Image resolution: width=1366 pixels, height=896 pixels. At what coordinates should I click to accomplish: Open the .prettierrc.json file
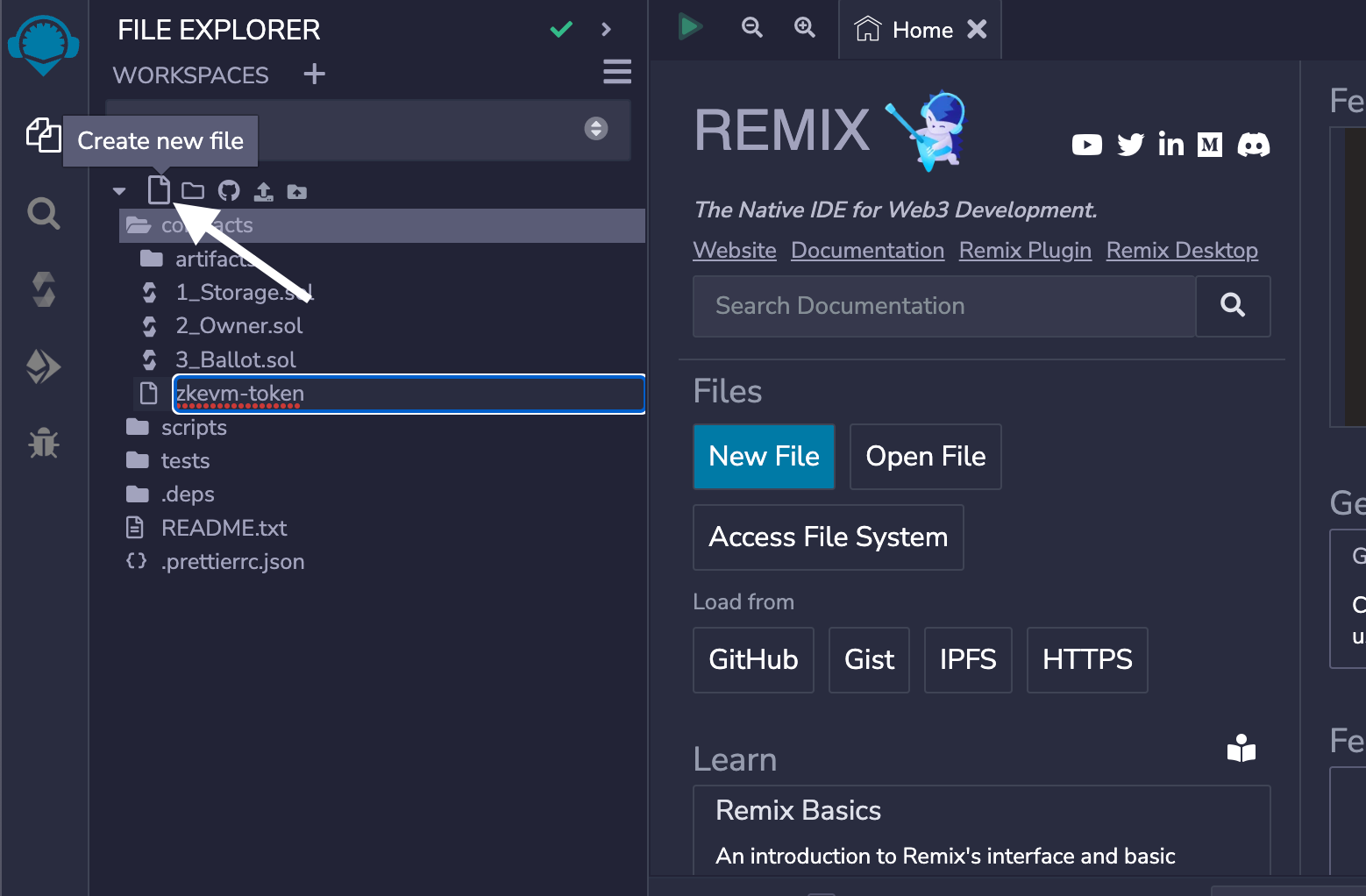click(x=215, y=561)
